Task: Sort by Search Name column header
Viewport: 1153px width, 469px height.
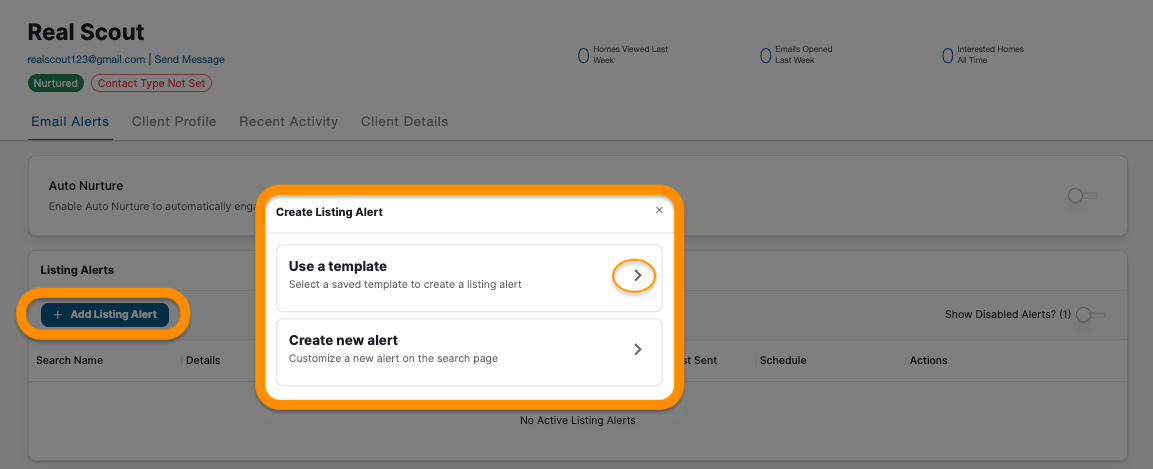Action: coord(70,360)
